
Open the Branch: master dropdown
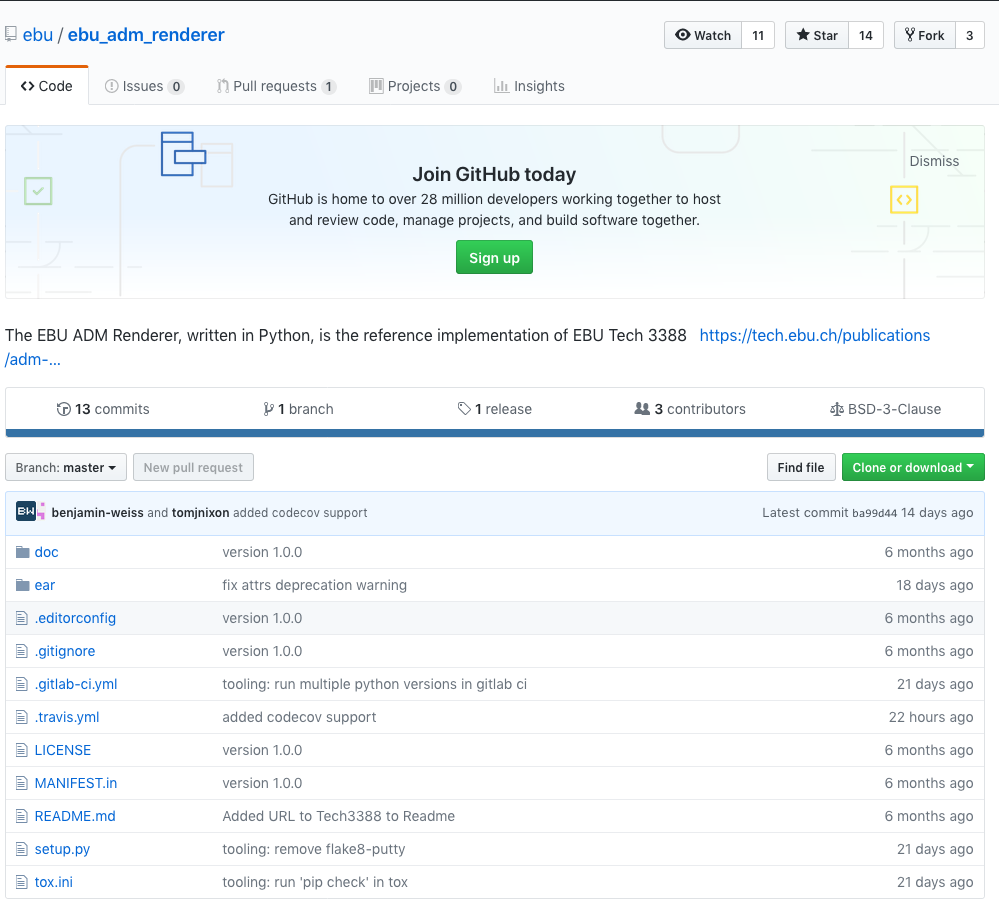tap(66, 467)
